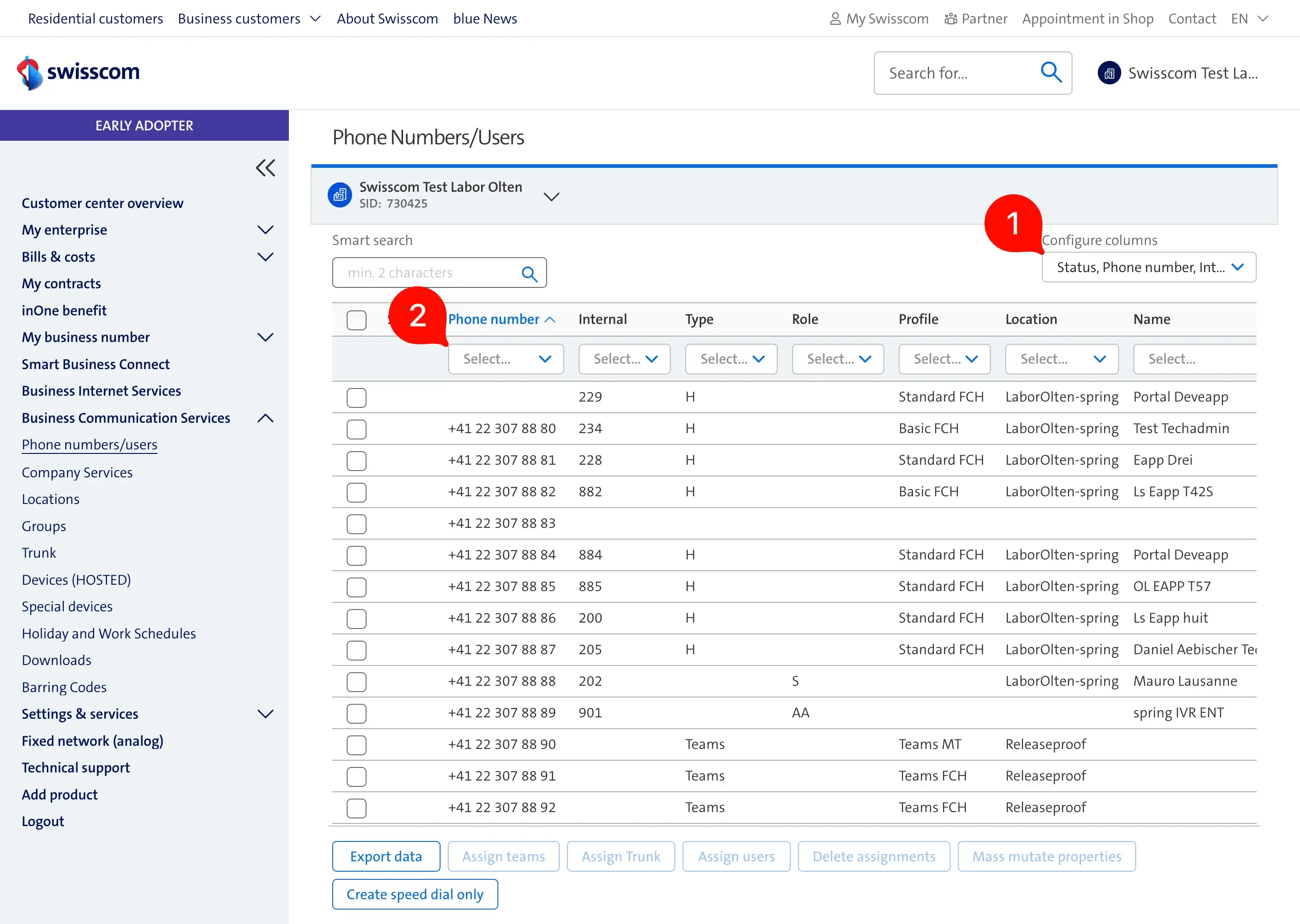This screenshot has height=924, width=1300.
Task: Expand the My enterprise sidebar section
Action: pyautogui.click(x=265, y=230)
